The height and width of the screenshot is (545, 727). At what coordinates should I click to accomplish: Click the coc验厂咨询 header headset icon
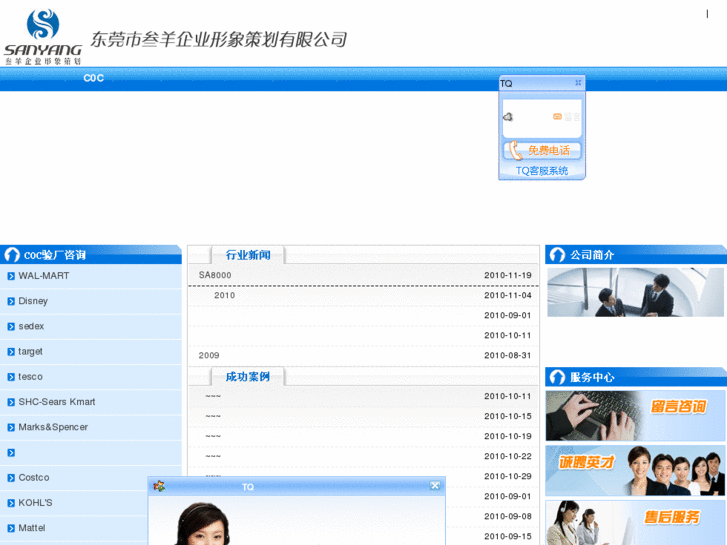pos(12,255)
